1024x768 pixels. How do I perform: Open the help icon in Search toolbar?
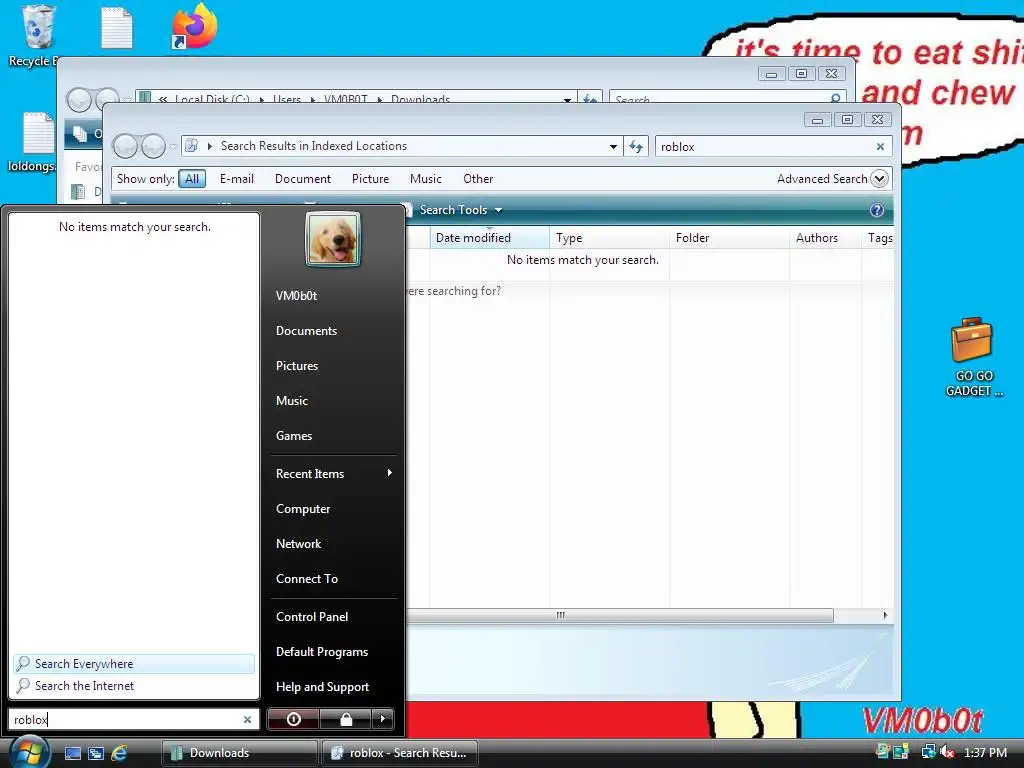[877, 210]
